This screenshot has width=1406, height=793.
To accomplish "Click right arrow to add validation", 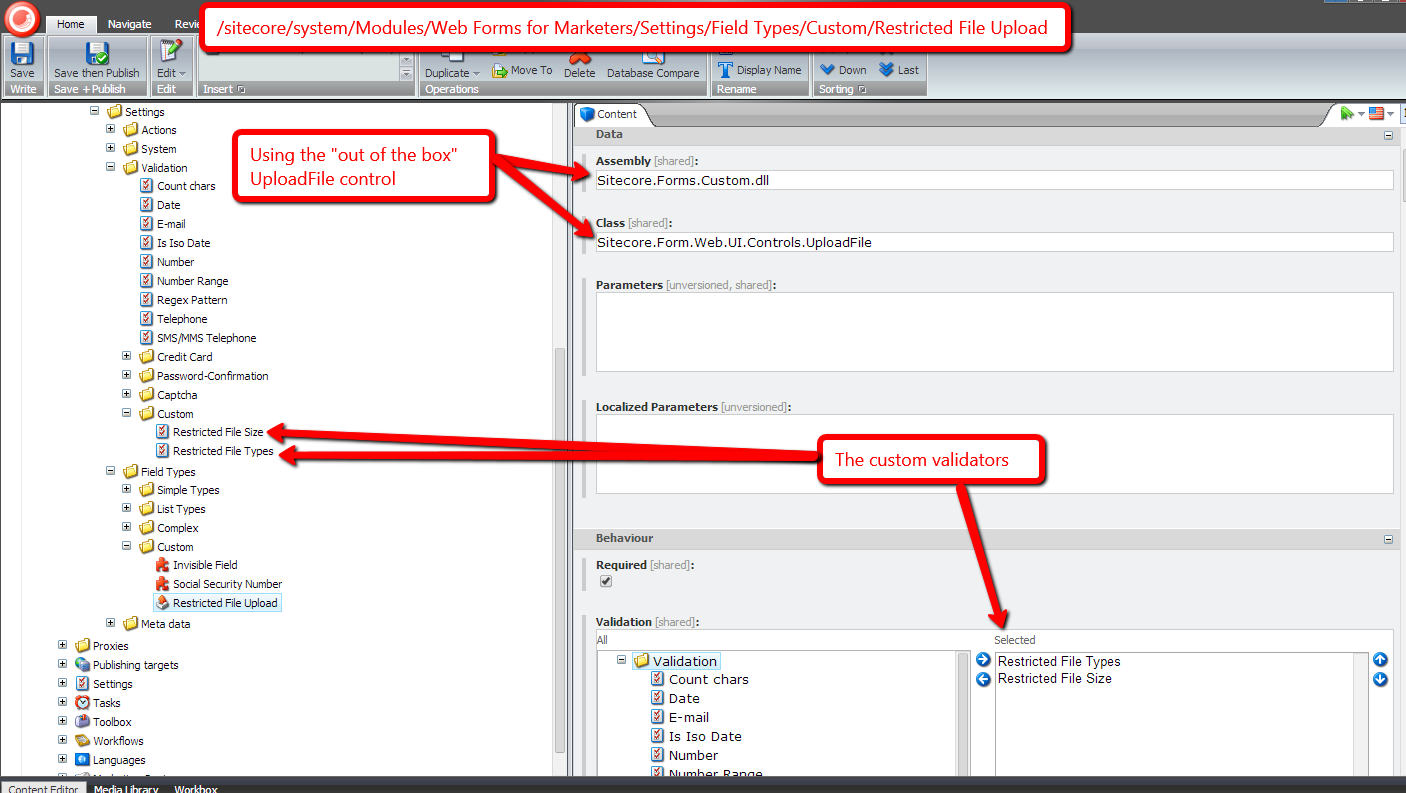I will pos(983,660).
